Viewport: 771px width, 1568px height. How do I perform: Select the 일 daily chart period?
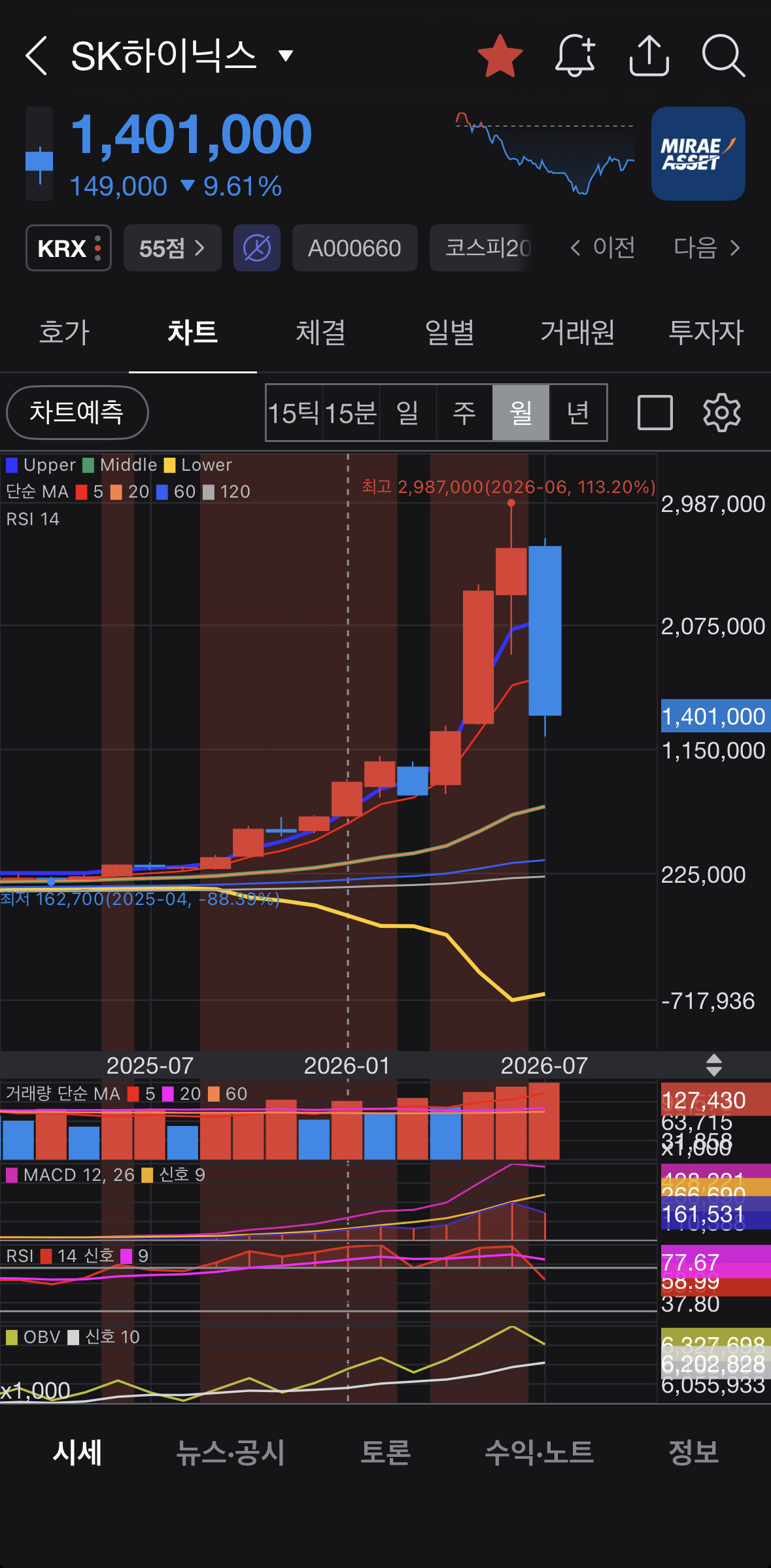pos(407,413)
